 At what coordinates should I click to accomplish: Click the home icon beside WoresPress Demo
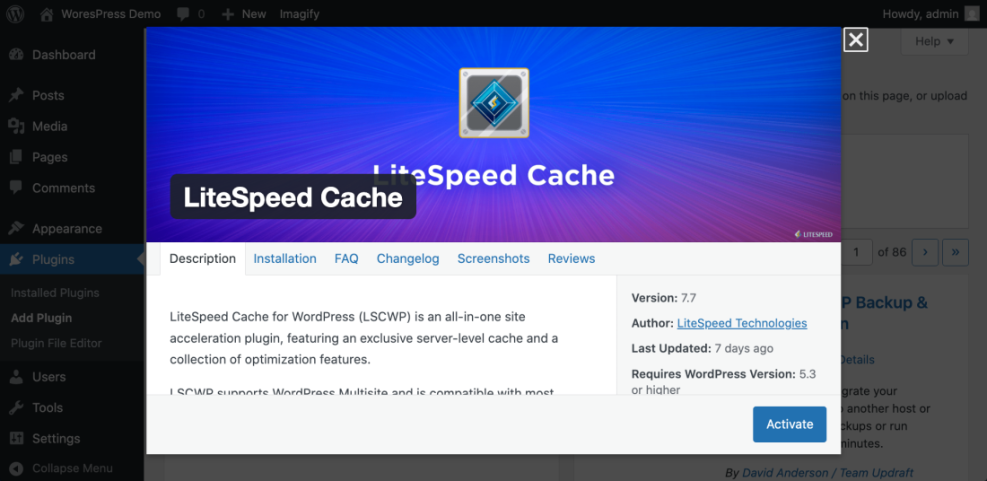coord(47,14)
